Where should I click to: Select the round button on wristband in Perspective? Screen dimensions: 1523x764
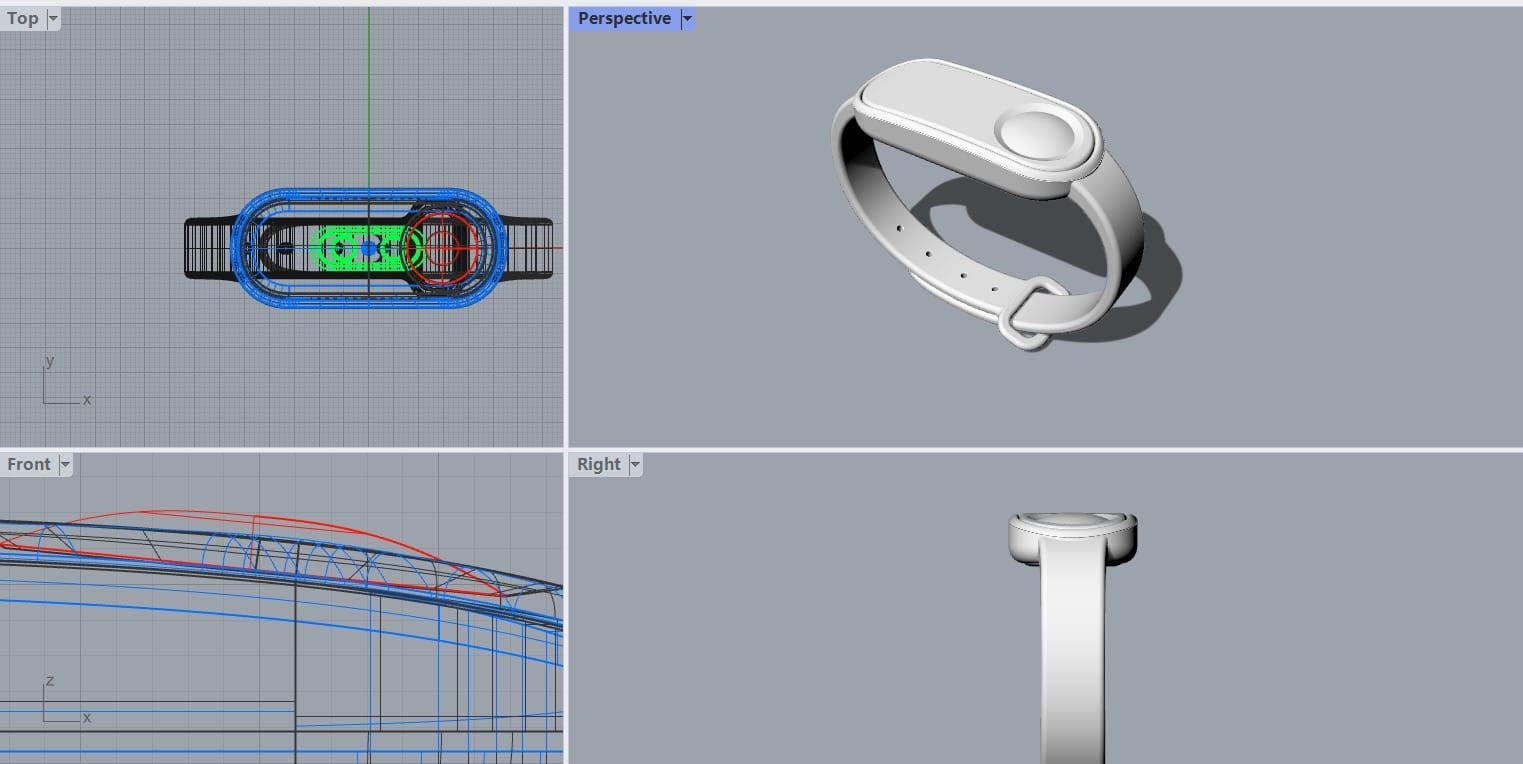[1038, 135]
